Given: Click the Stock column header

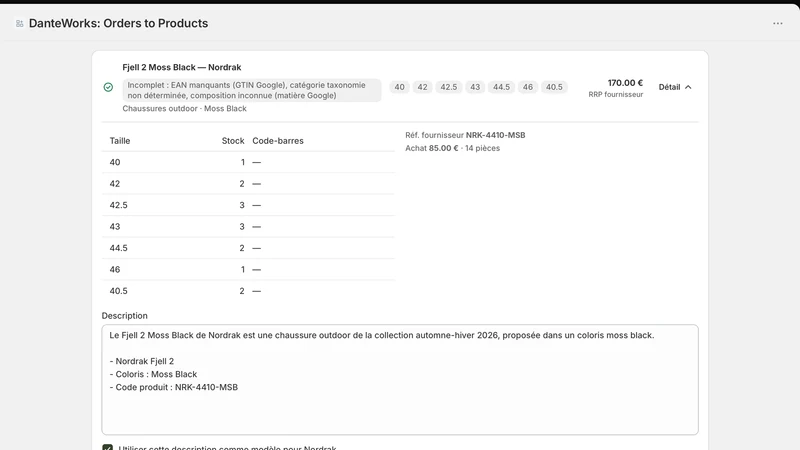Looking at the screenshot, I should click(x=233, y=141).
